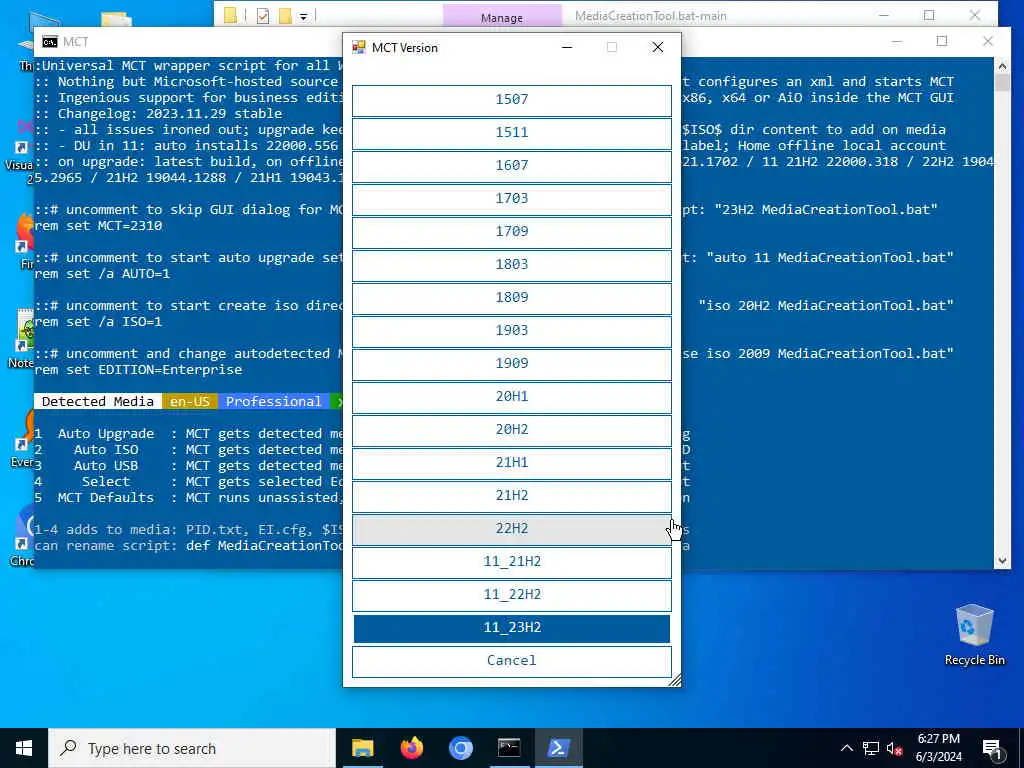Switch to Command Prompt taskbar icon

[x=509, y=748]
